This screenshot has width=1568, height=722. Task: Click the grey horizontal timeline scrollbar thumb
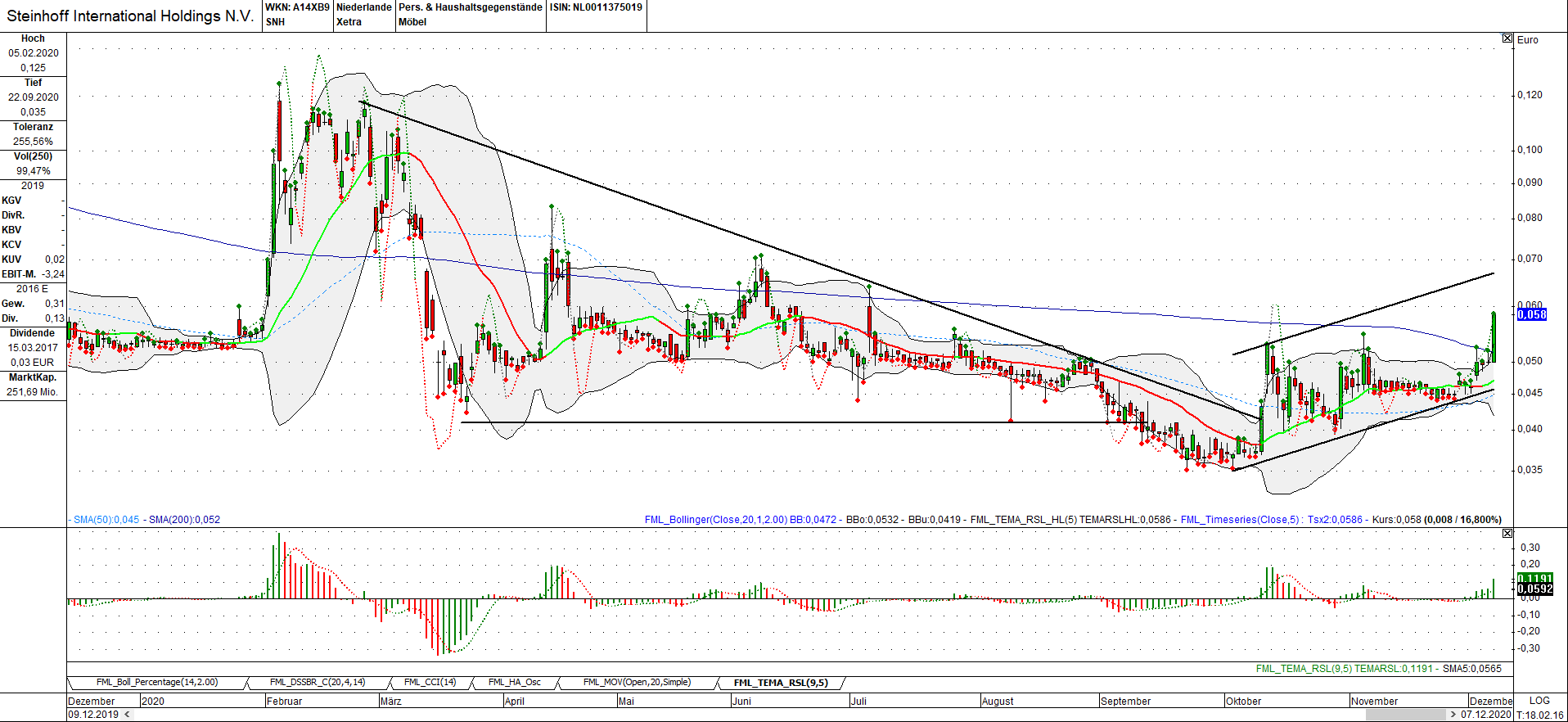click(1406, 715)
